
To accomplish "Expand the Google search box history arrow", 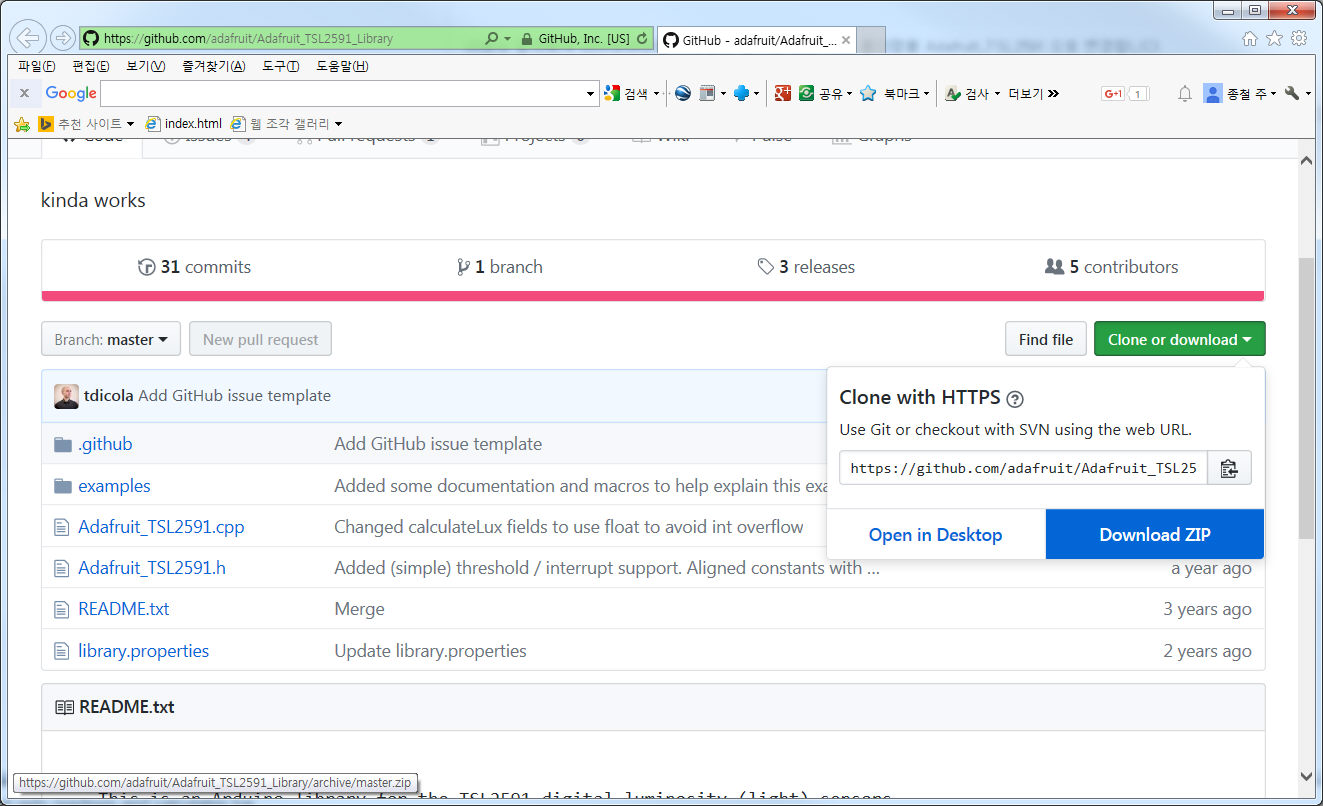I will [x=590, y=94].
